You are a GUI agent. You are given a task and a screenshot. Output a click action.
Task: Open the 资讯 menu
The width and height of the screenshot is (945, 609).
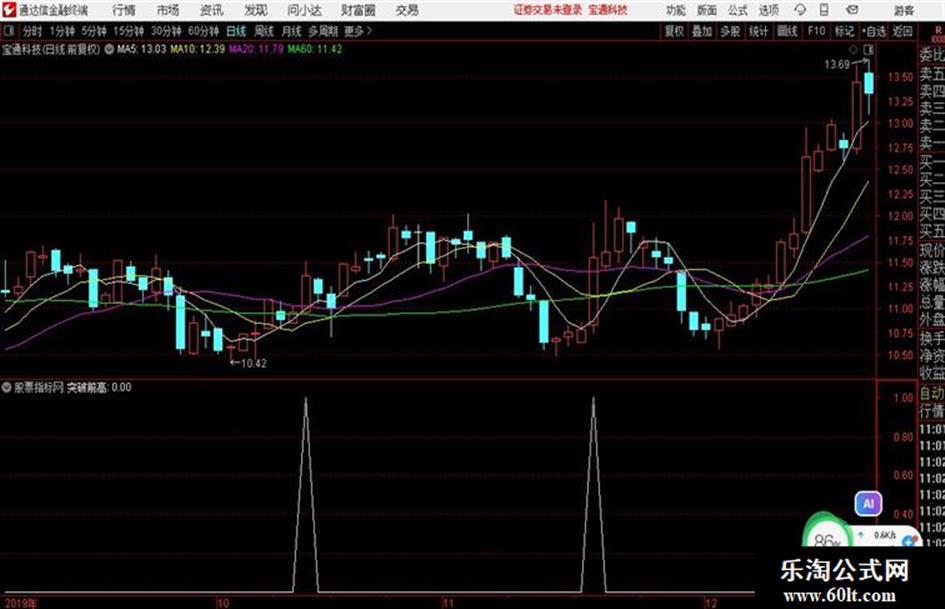coord(212,10)
